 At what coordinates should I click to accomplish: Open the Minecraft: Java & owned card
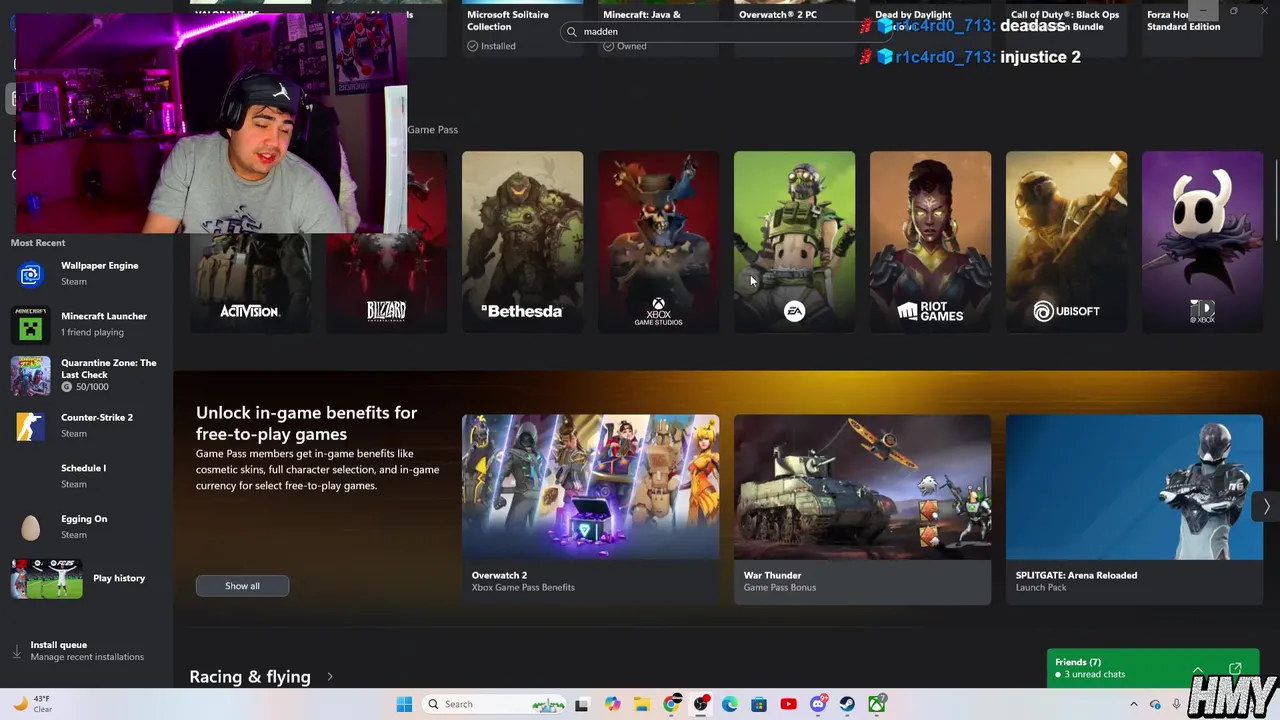pyautogui.click(x=658, y=28)
